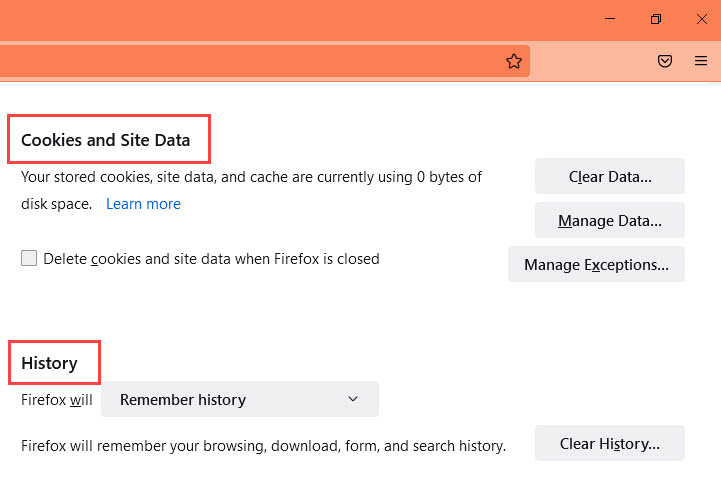Open the Manage Data dialog
Image resolution: width=721 pixels, height=484 pixels.
click(610, 221)
